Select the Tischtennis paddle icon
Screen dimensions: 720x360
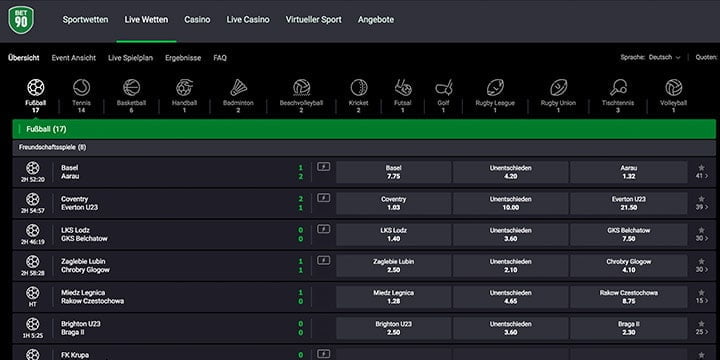tap(618, 87)
